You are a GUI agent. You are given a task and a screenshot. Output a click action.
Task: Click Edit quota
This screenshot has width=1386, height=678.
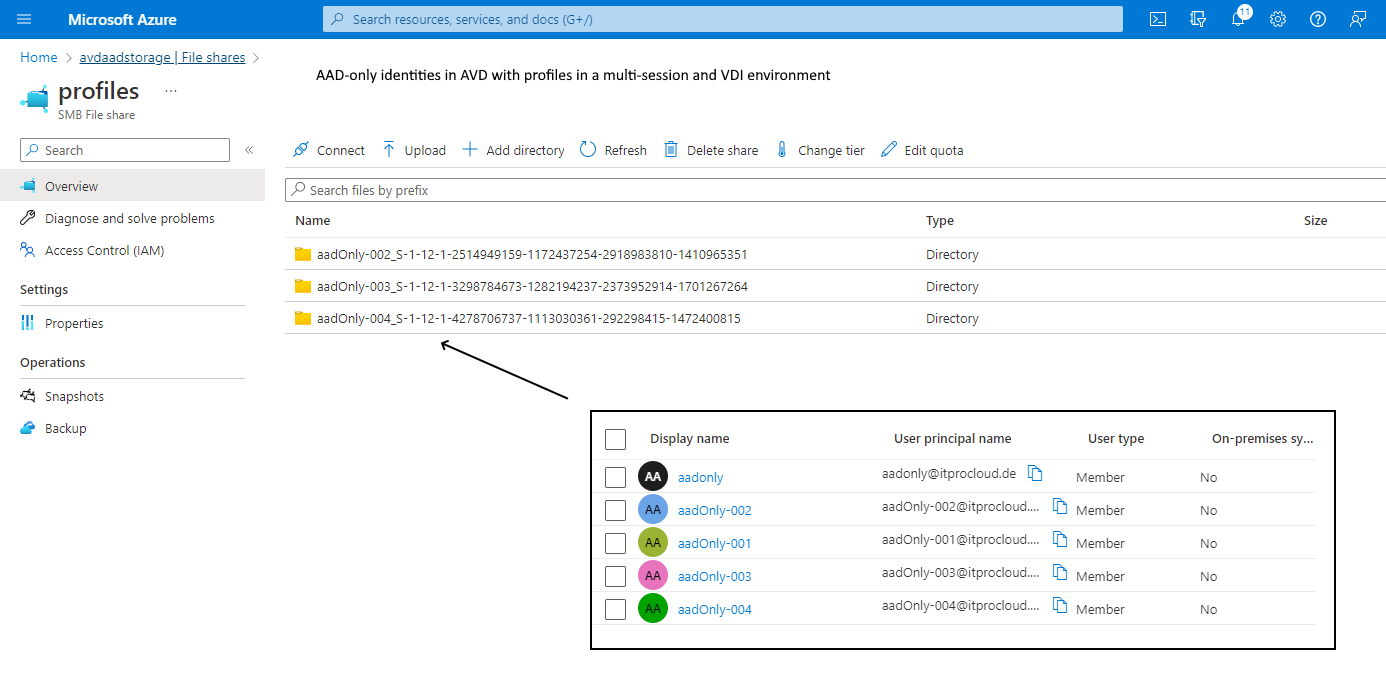(922, 150)
